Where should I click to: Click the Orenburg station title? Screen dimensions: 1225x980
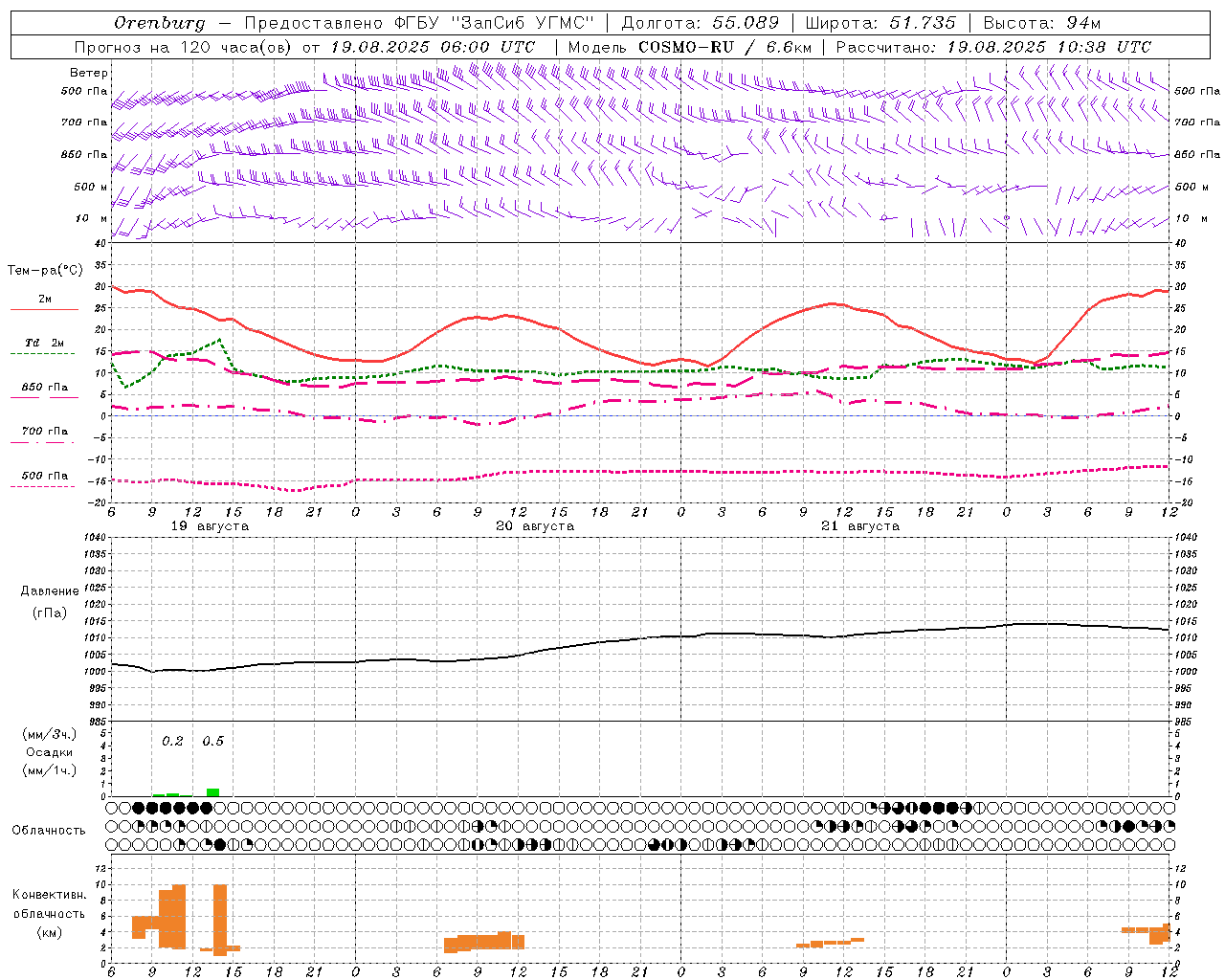point(160,23)
